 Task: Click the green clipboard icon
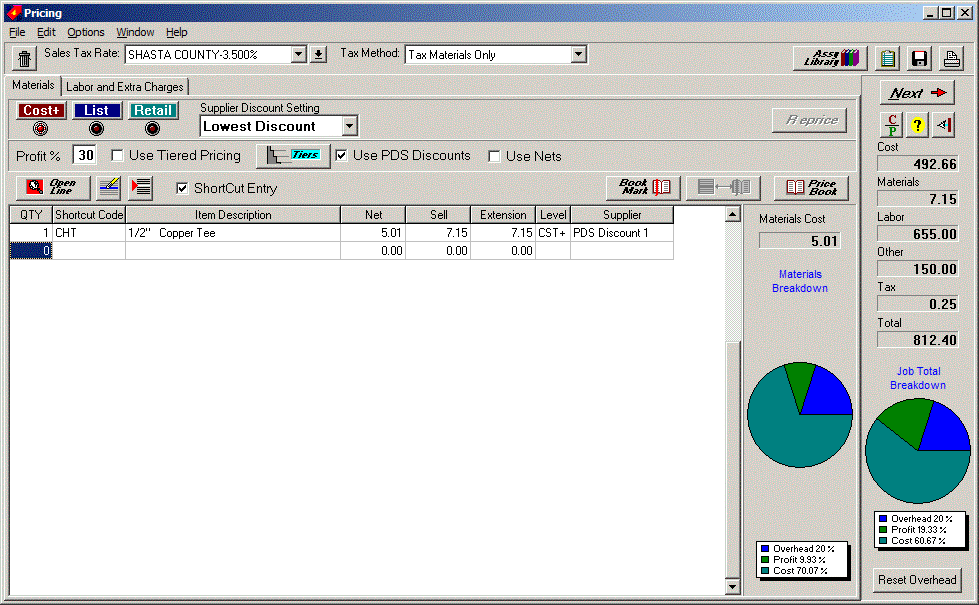(888, 59)
